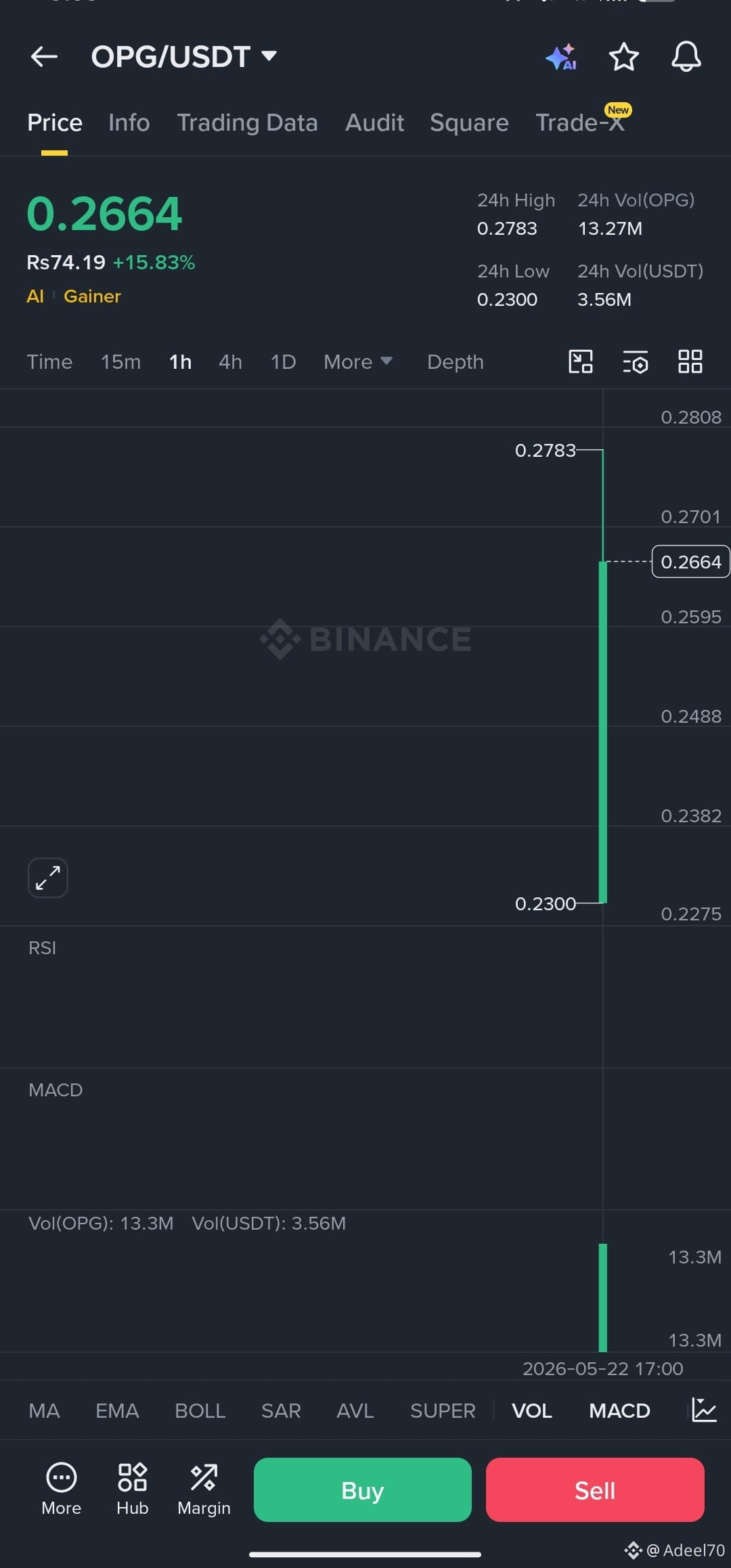
Task: Open price alert bell icon
Action: click(x=686, y=57)
